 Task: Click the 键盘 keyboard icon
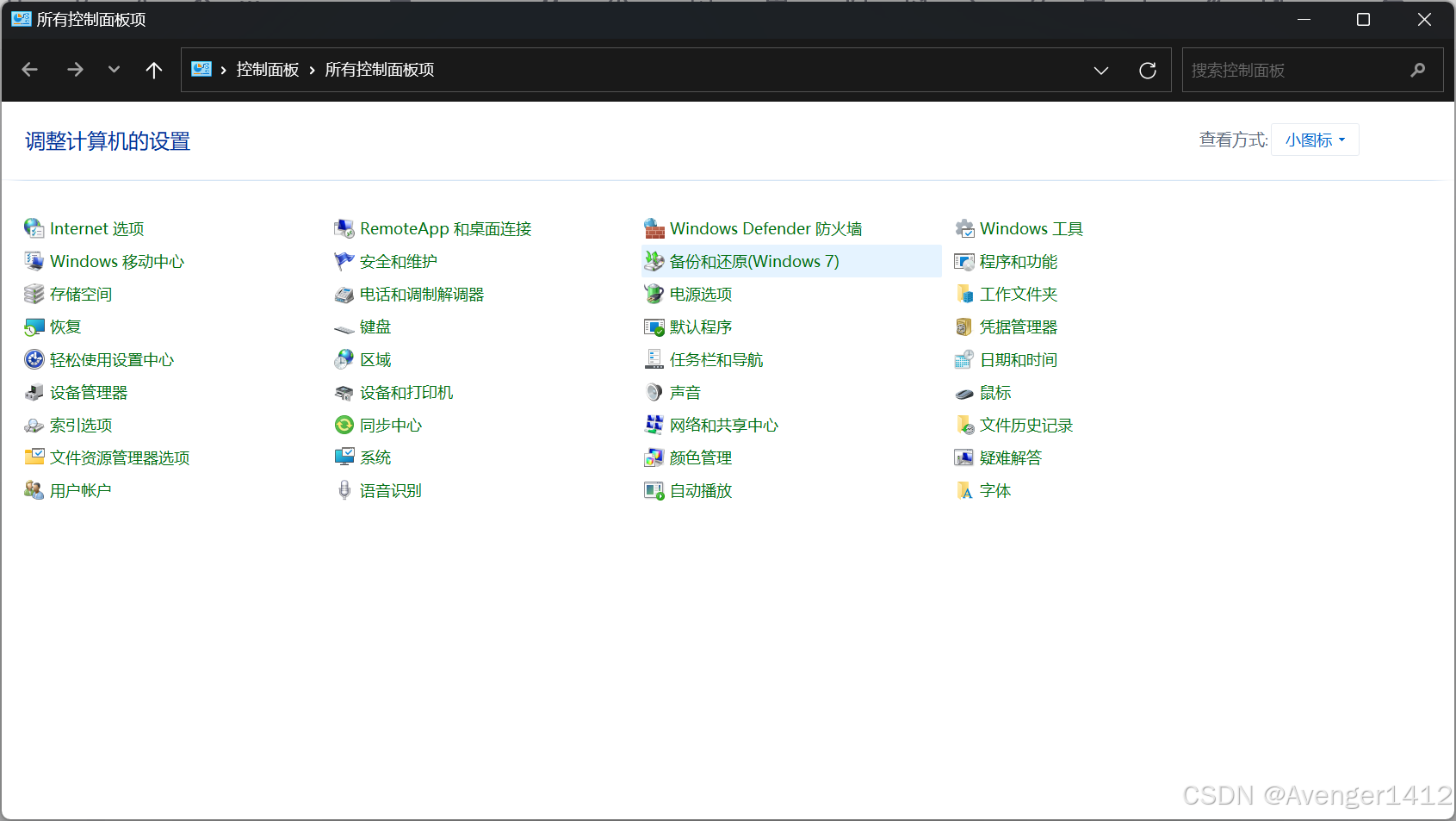(x=344, y=327)
